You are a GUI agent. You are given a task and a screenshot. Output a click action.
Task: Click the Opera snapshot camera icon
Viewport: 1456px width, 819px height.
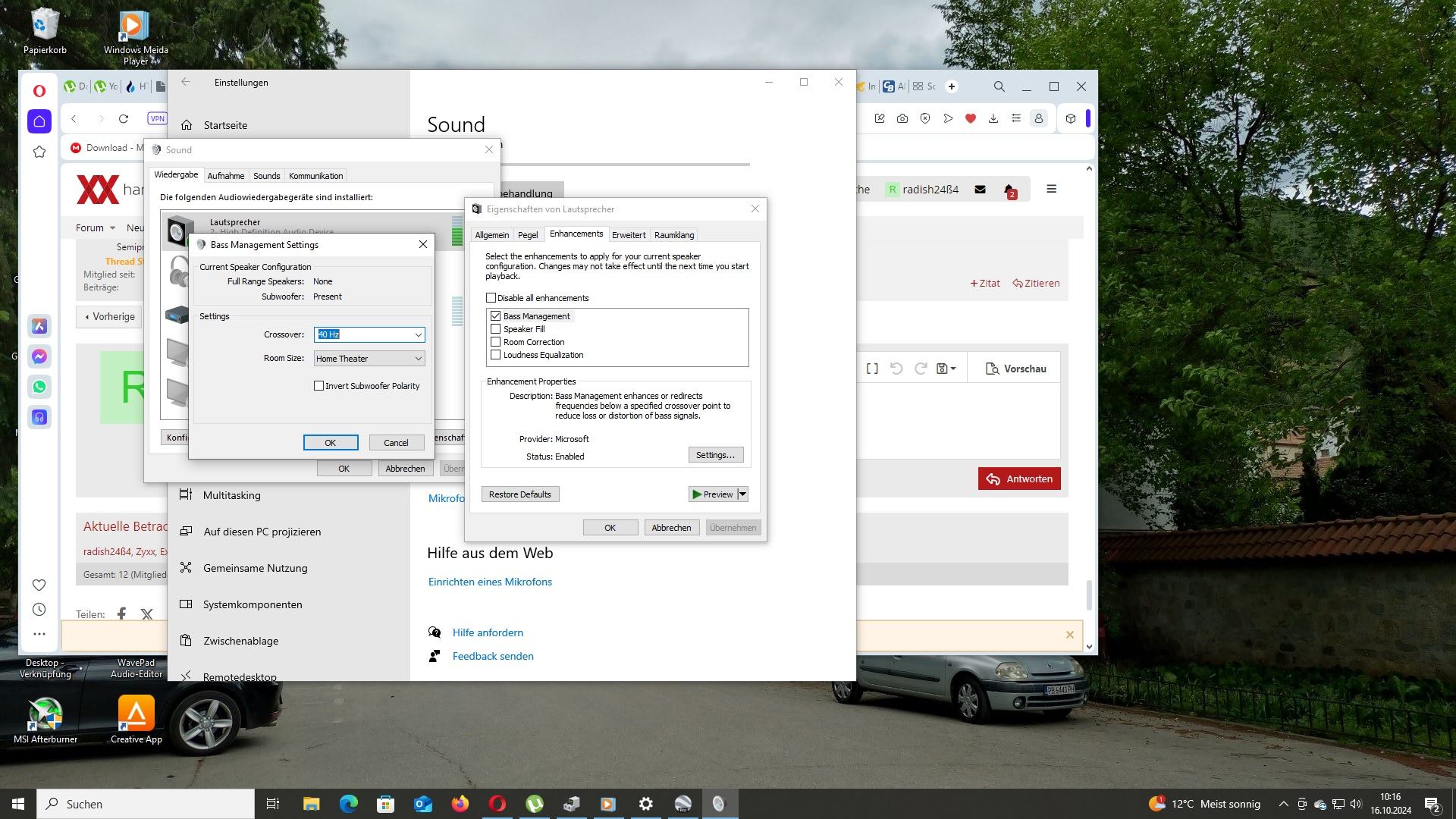point(902,118)
